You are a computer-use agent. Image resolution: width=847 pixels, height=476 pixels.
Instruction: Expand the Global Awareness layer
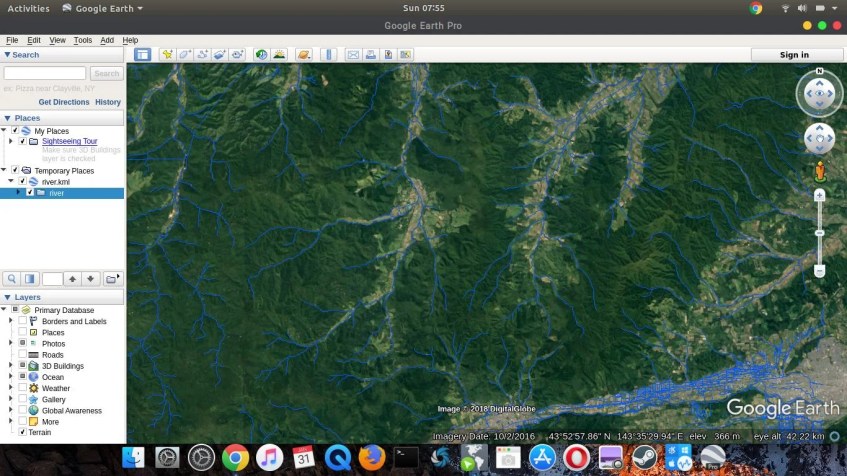click(x=11, y=410)
